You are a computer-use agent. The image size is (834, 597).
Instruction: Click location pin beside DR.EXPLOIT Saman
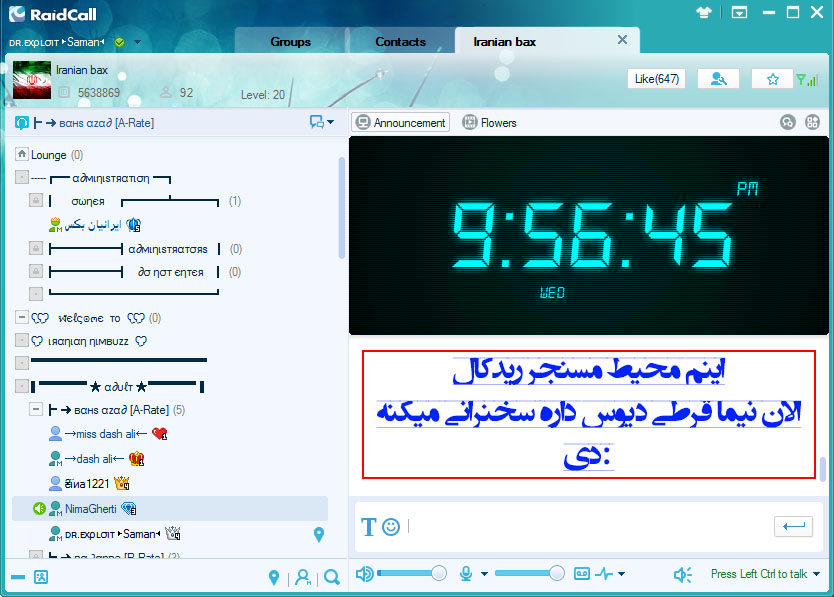tap(319, 534)
